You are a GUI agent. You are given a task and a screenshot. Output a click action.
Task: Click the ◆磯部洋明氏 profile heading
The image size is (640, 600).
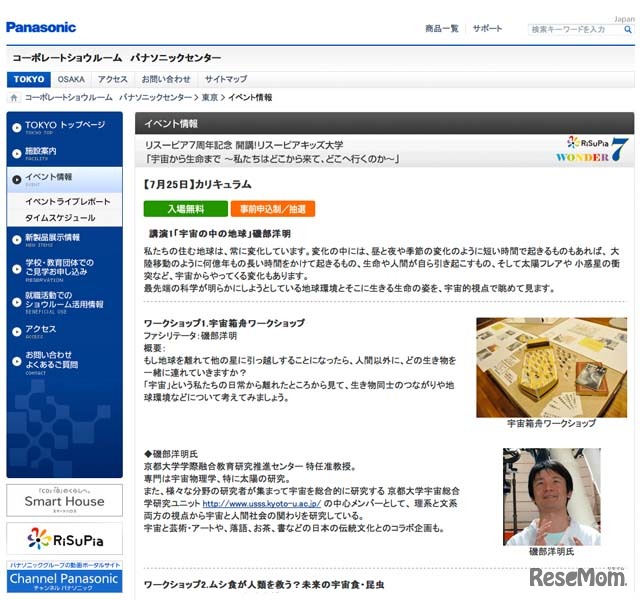tap(171, 454)
